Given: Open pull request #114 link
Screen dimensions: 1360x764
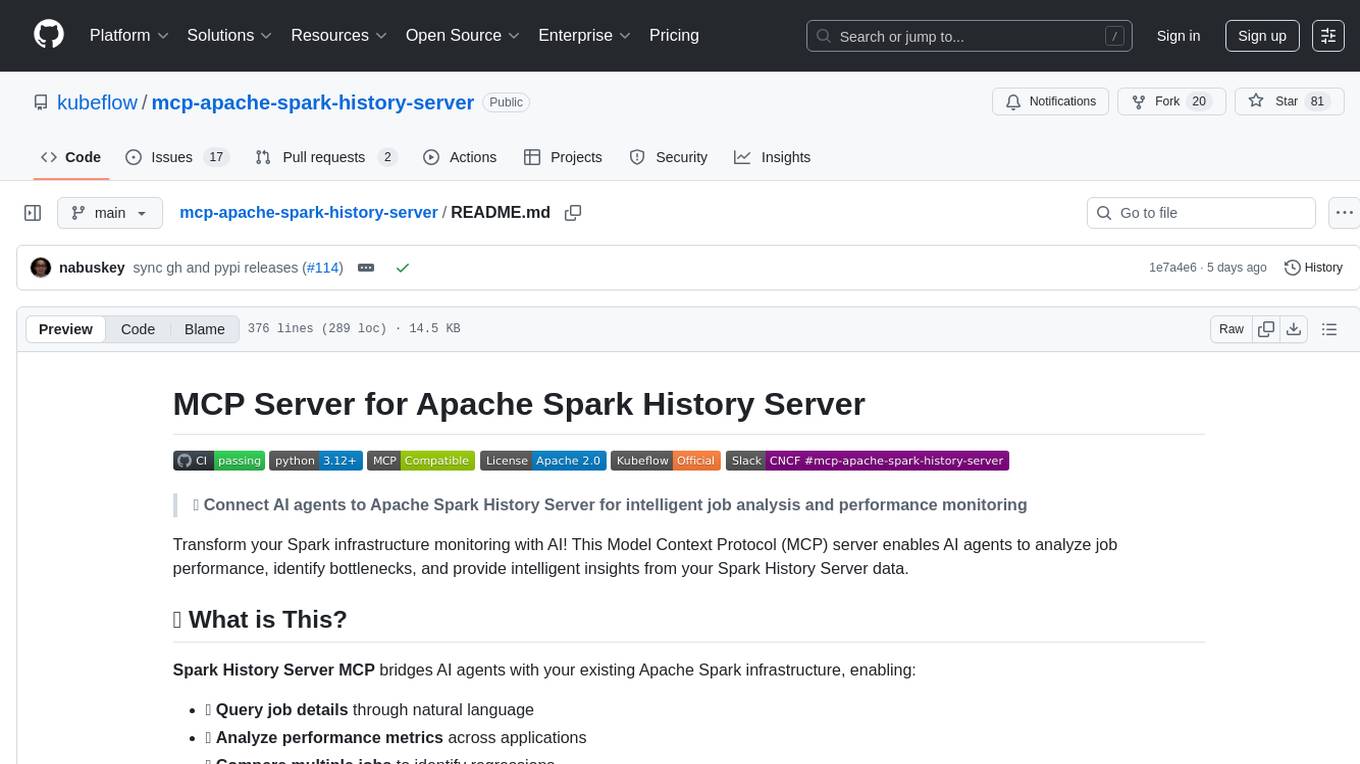Looking at the screenshot, I should pos(322,268).
